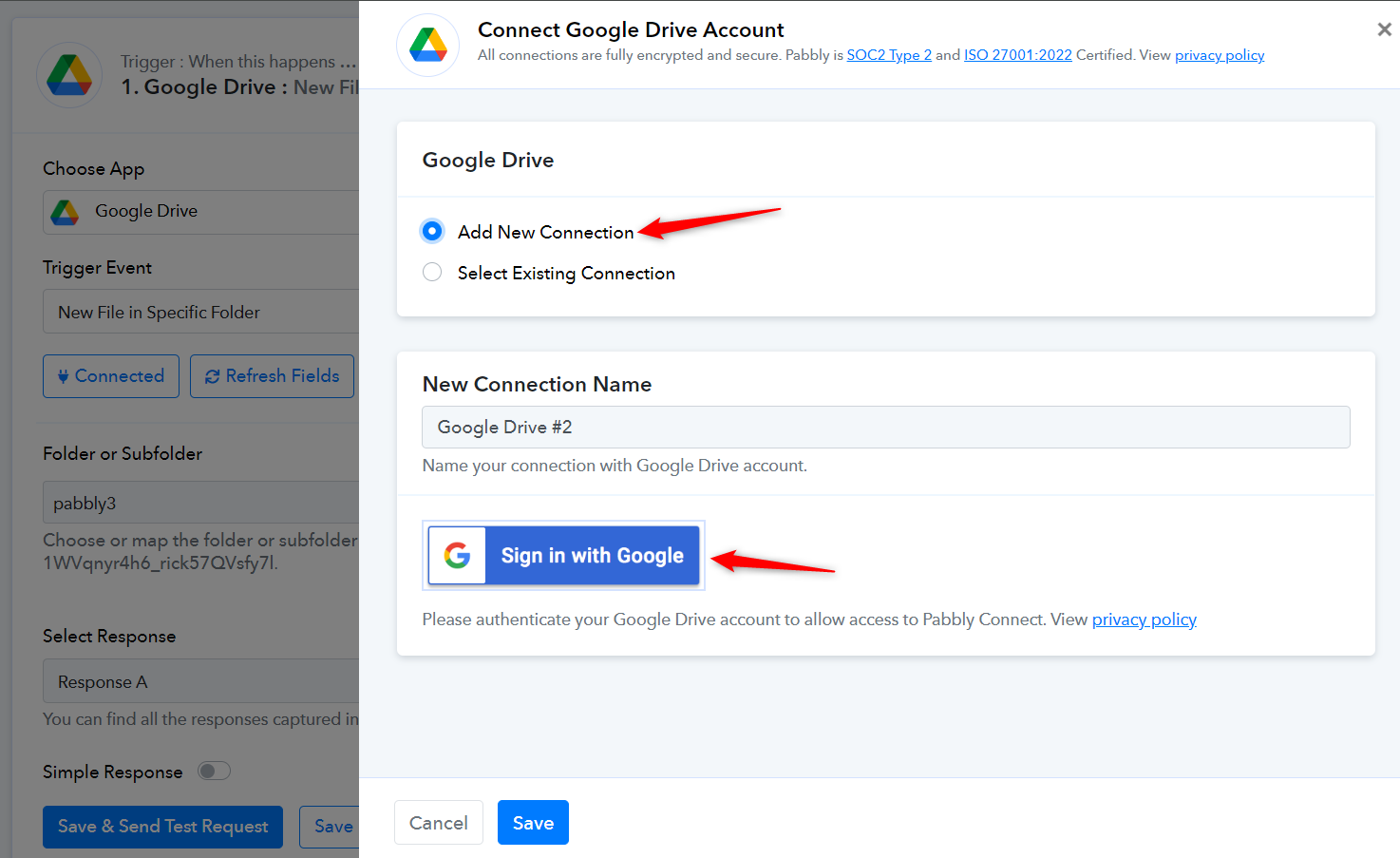This screenshot has height=858, width=1400.
Task: Open the SOC2 Type 2 link
Action: coord(889,55)
